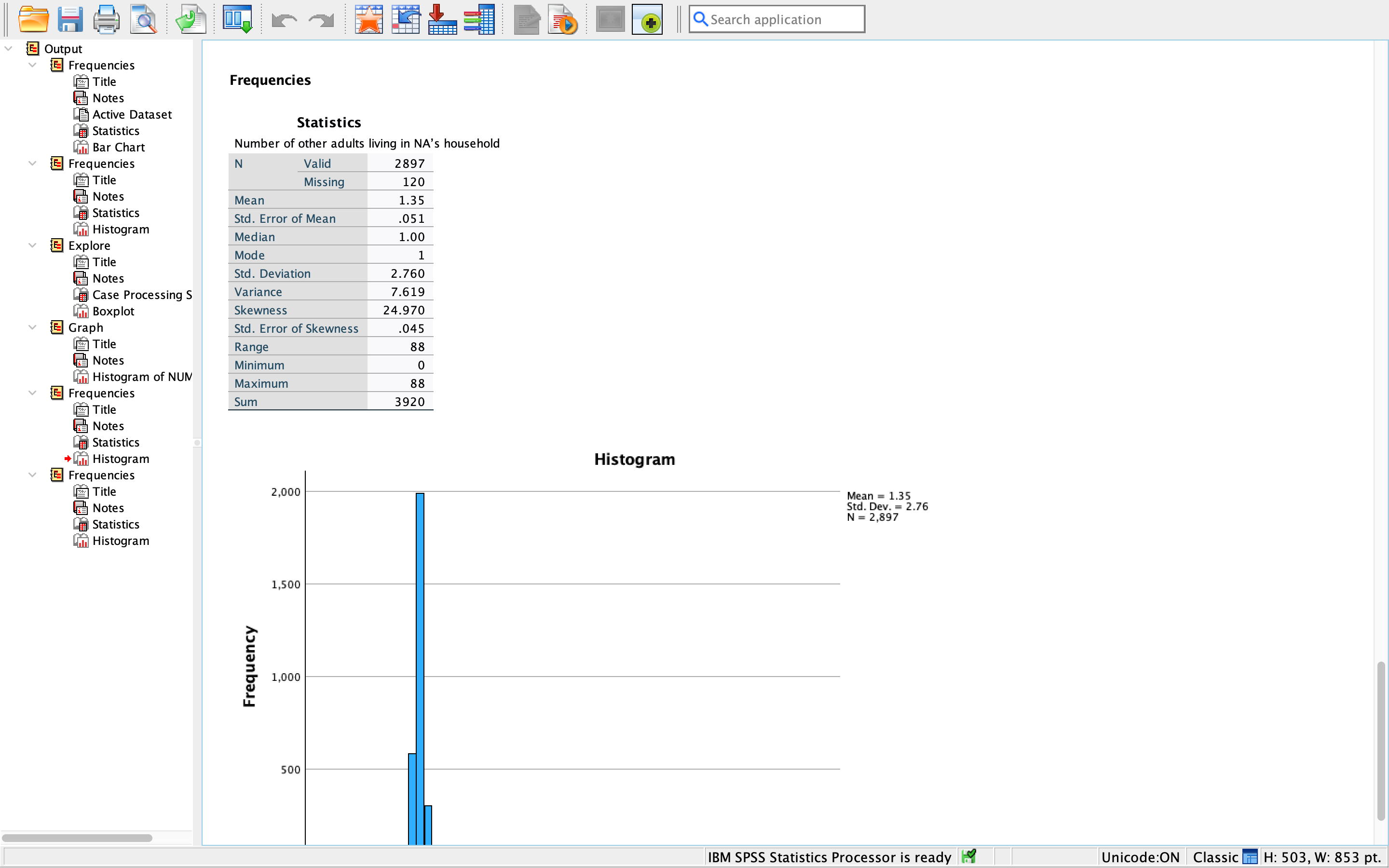This screenshot has width=1389, height=868.
Task: Collapse the Explore section in the outline
Action: coord(32,245)
